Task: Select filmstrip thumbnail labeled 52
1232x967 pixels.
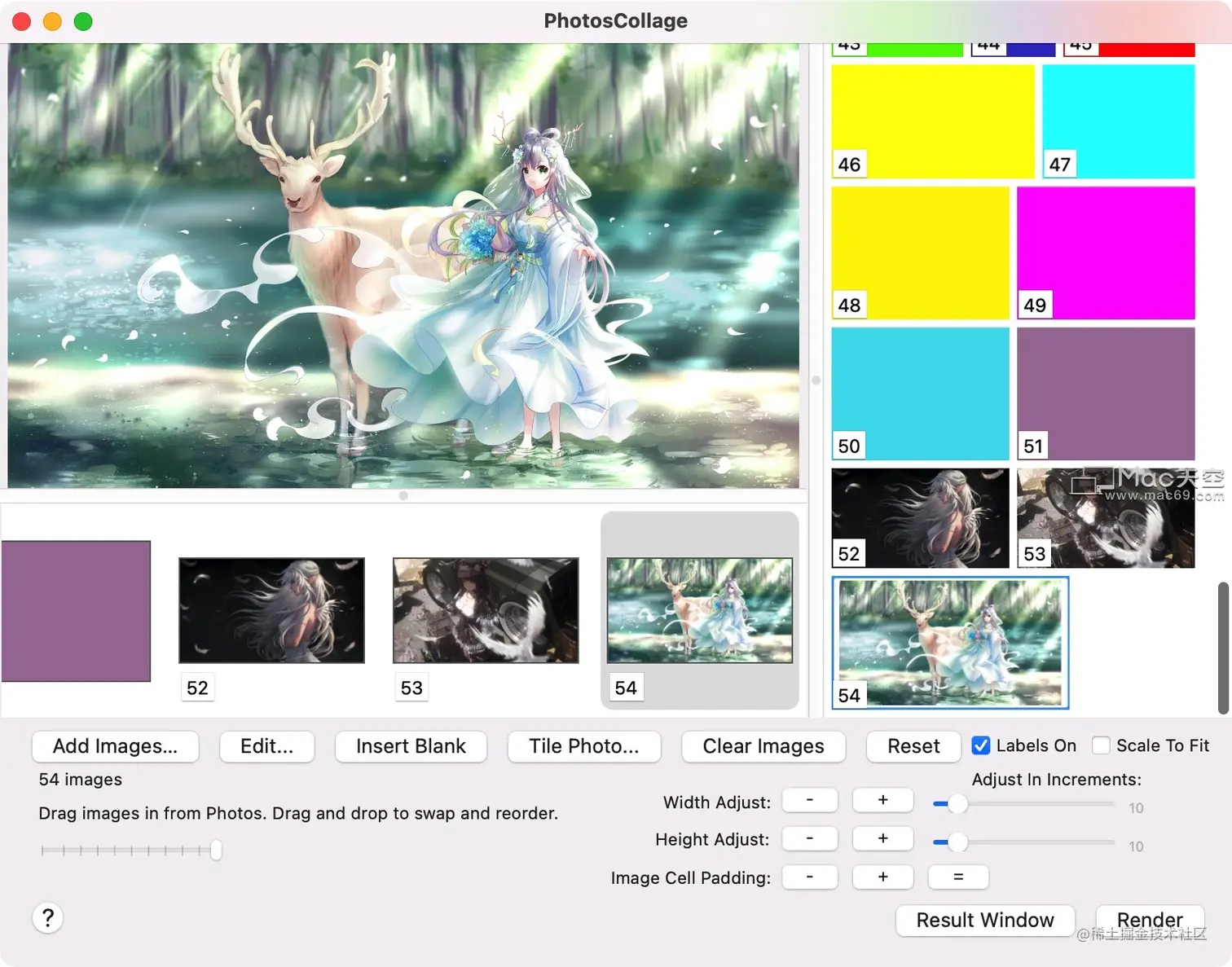Action: click(x=271, y=610)
